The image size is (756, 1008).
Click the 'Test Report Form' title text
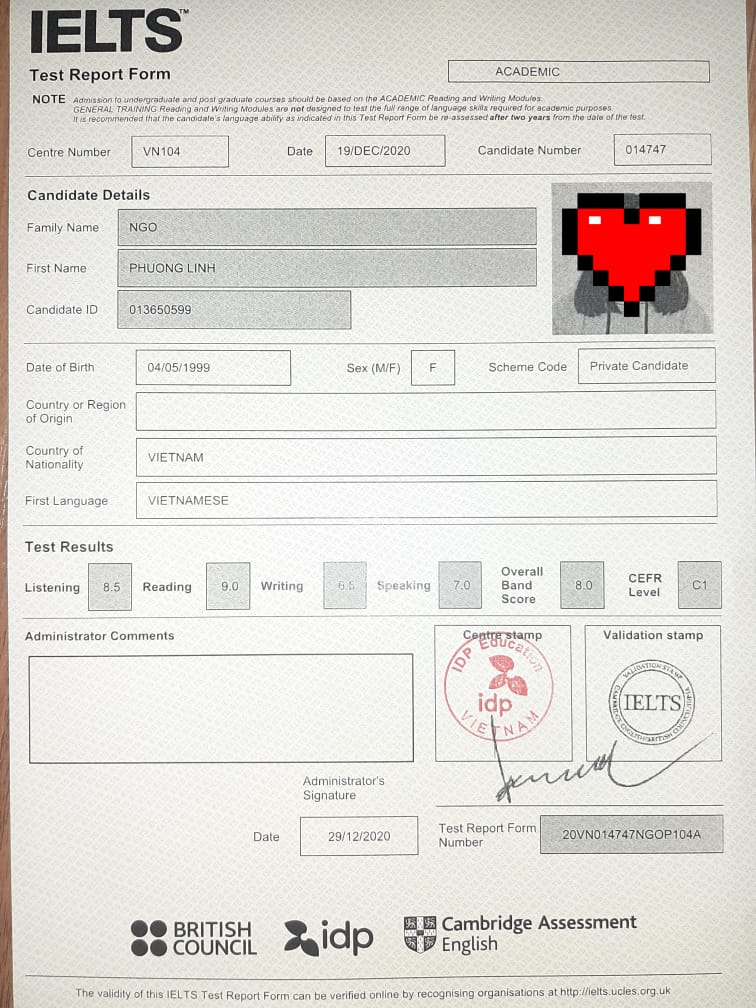pos(100,75)
